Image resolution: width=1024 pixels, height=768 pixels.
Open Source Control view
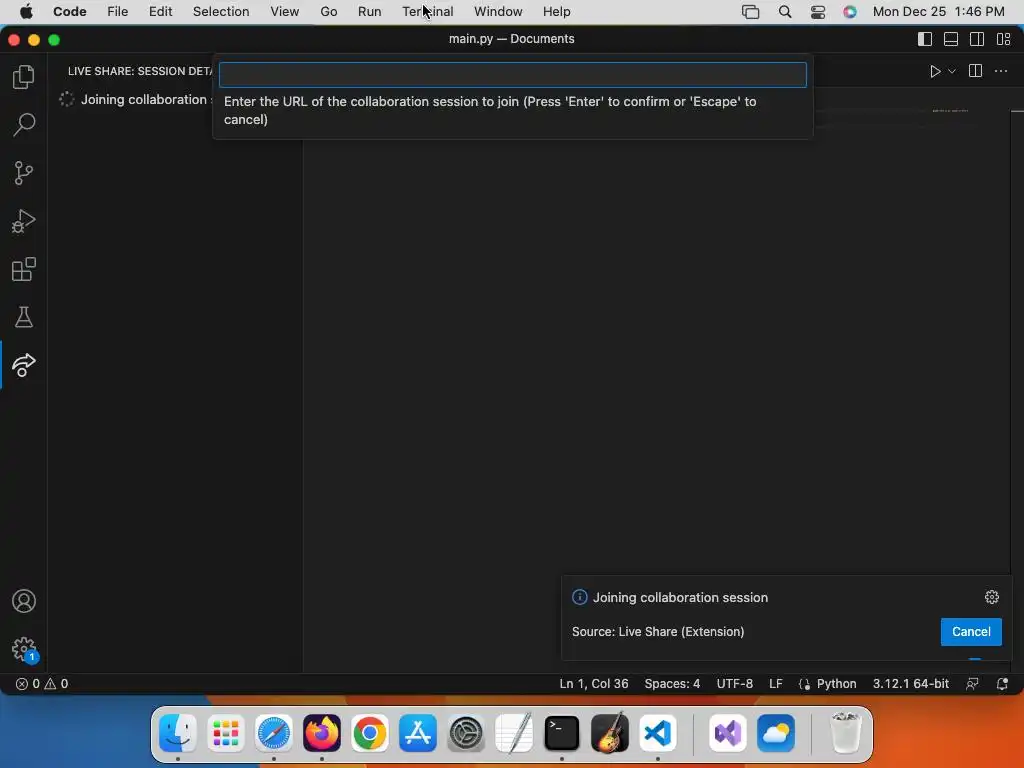[x=24, y=173]
